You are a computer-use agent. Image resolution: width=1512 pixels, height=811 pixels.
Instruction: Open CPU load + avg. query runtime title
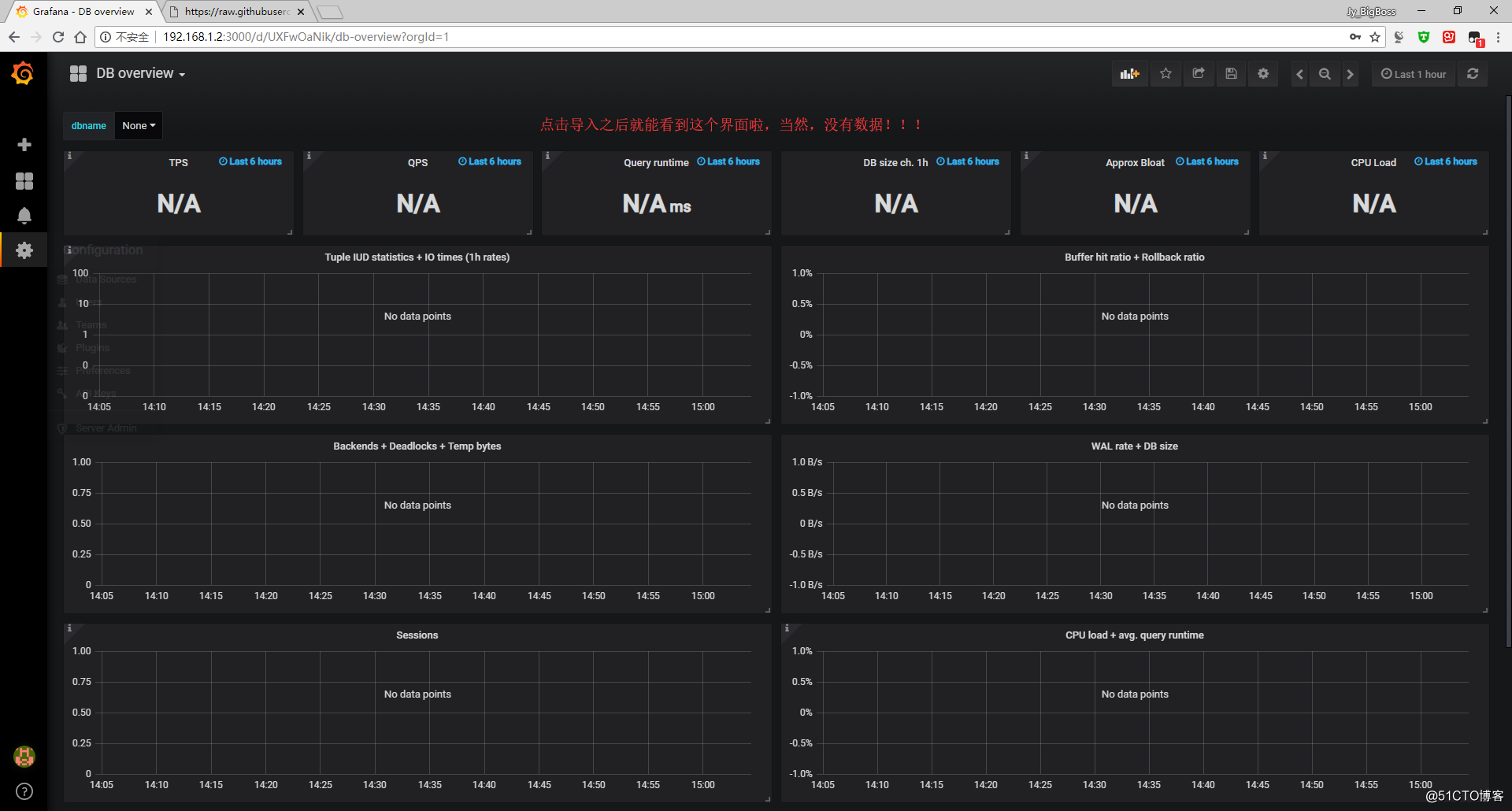pyautogui.click(x=1135, y=635)
